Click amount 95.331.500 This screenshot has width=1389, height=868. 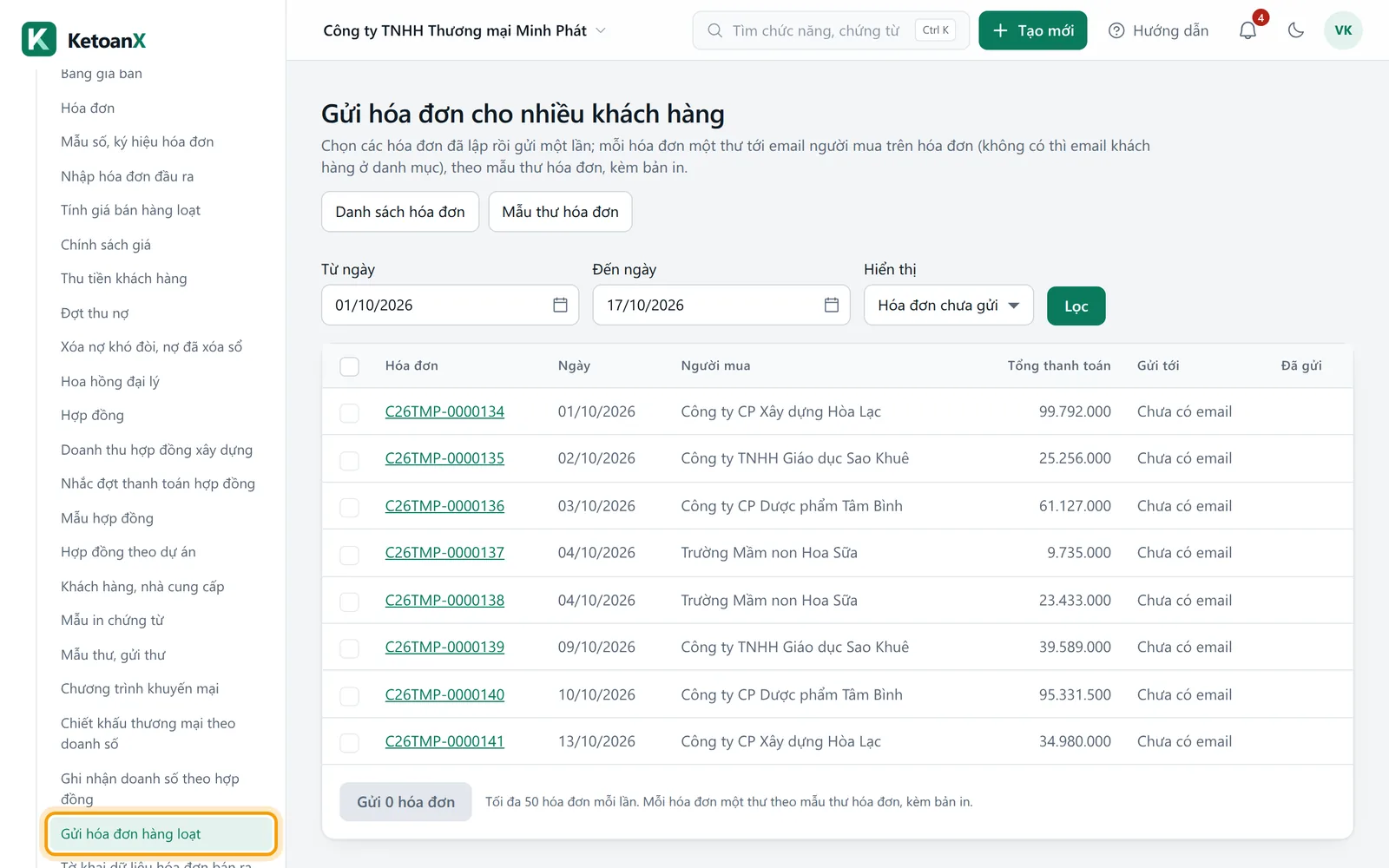point(1075,694)
